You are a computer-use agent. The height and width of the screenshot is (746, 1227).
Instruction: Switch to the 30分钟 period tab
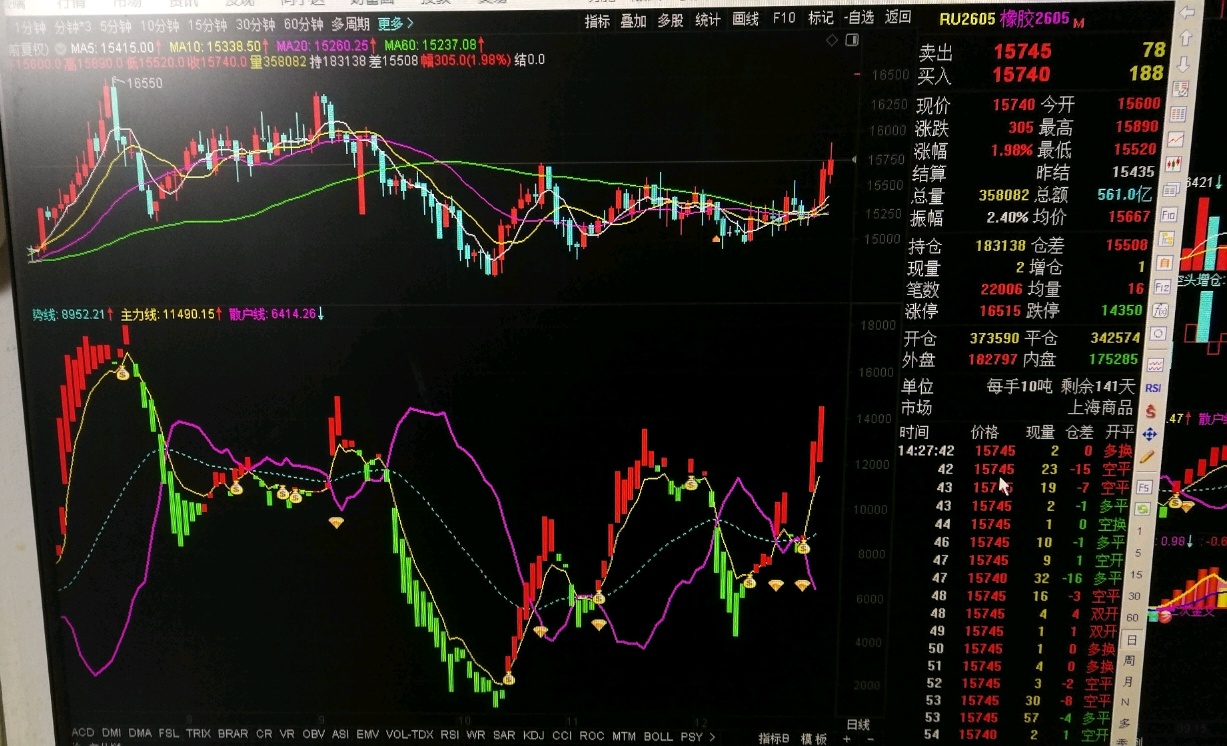(x=256, y=24)
